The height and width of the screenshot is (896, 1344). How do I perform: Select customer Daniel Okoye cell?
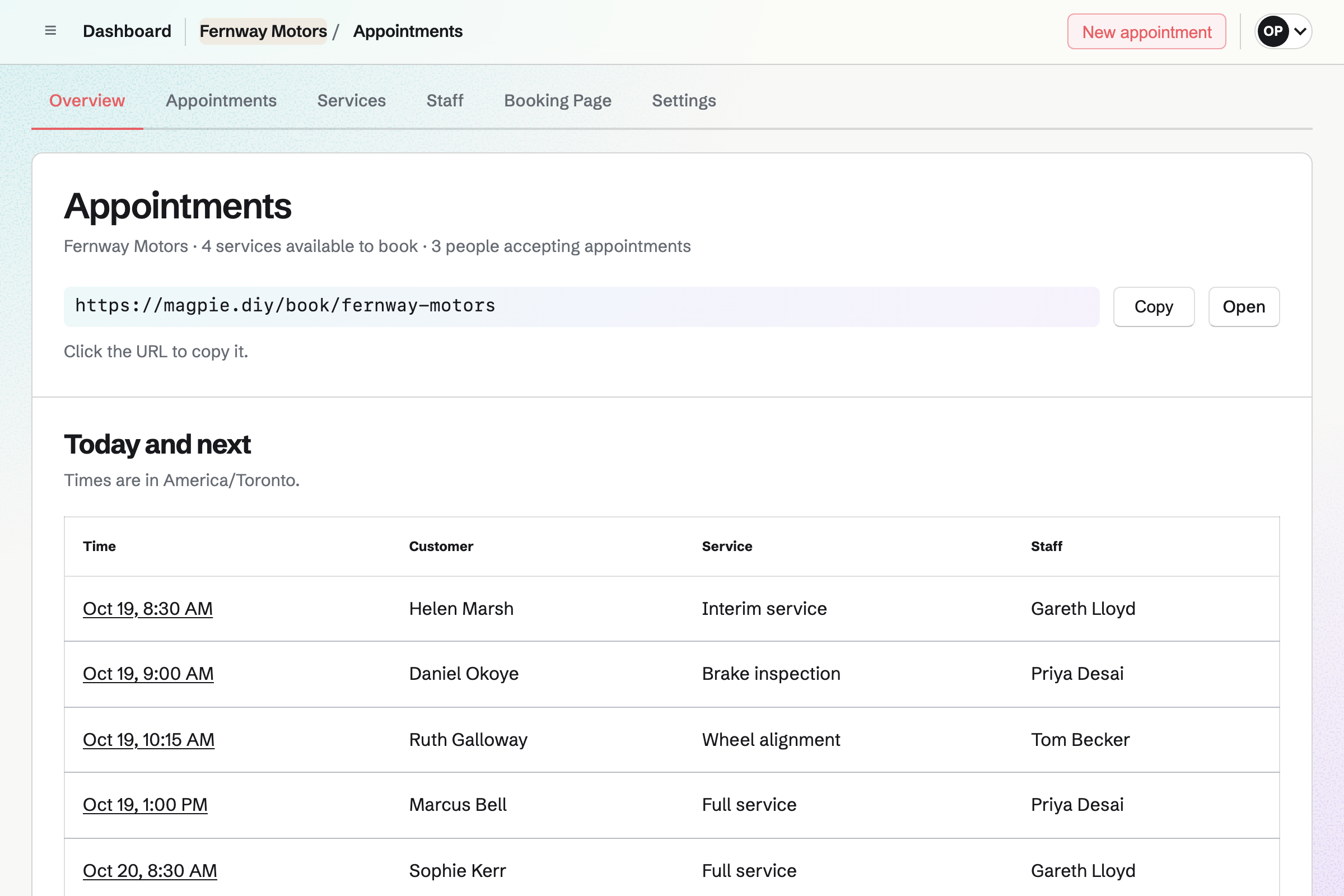464,674
